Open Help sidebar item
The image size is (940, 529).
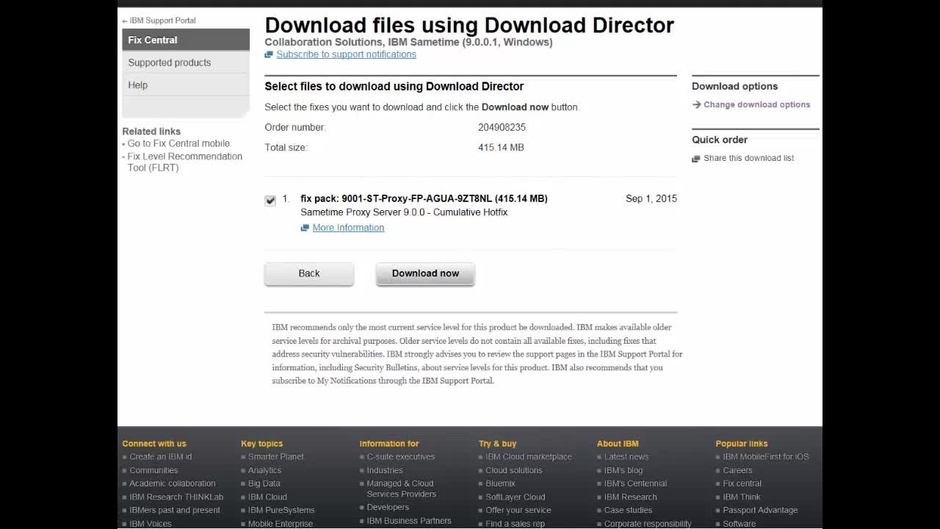click(x=186, y=85)
